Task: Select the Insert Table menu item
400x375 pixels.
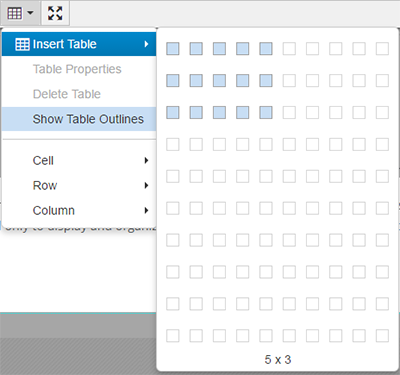Action: tap(79, 44)
